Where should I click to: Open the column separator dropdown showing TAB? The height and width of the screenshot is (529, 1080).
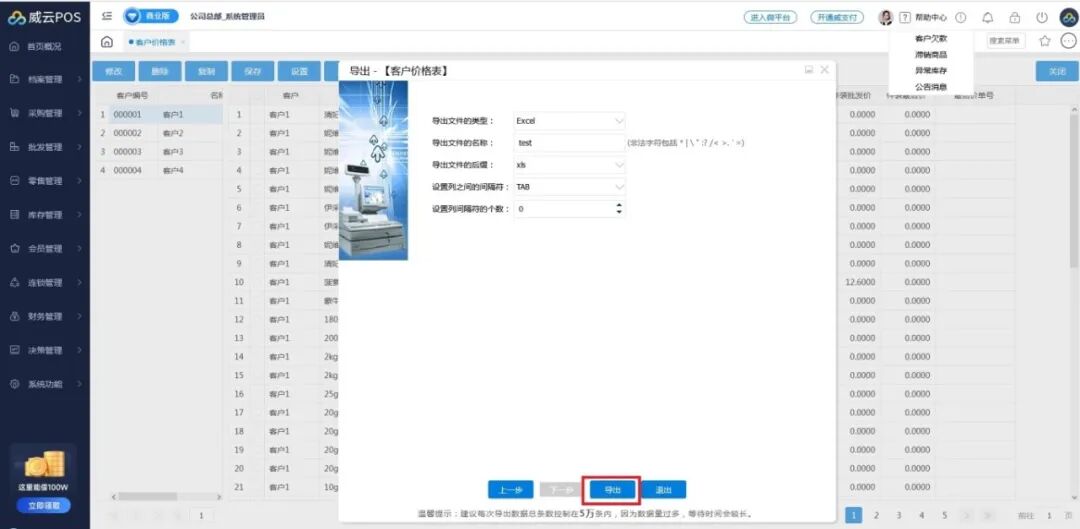click(x=569, y=187)
